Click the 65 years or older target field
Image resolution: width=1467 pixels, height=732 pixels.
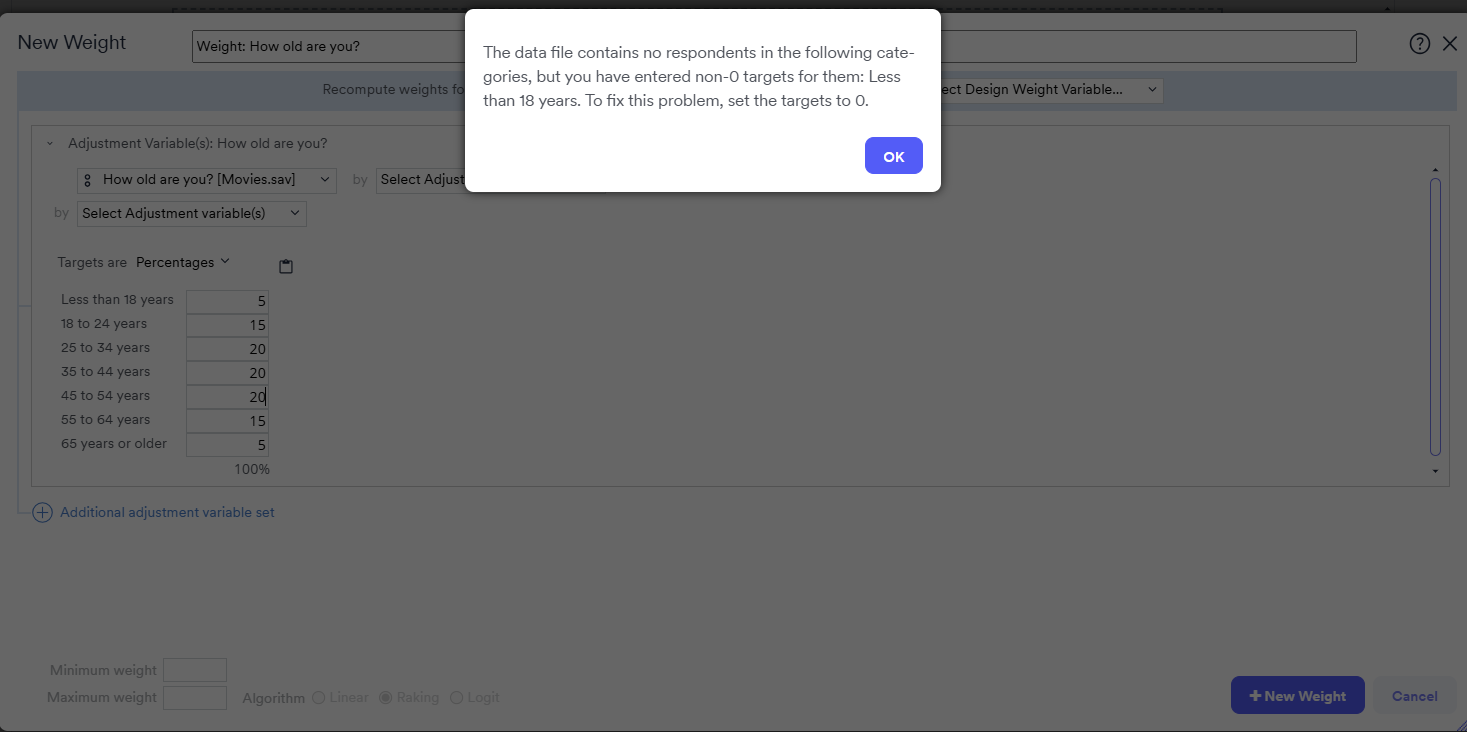pyautogui.click(x=227, y=445)
